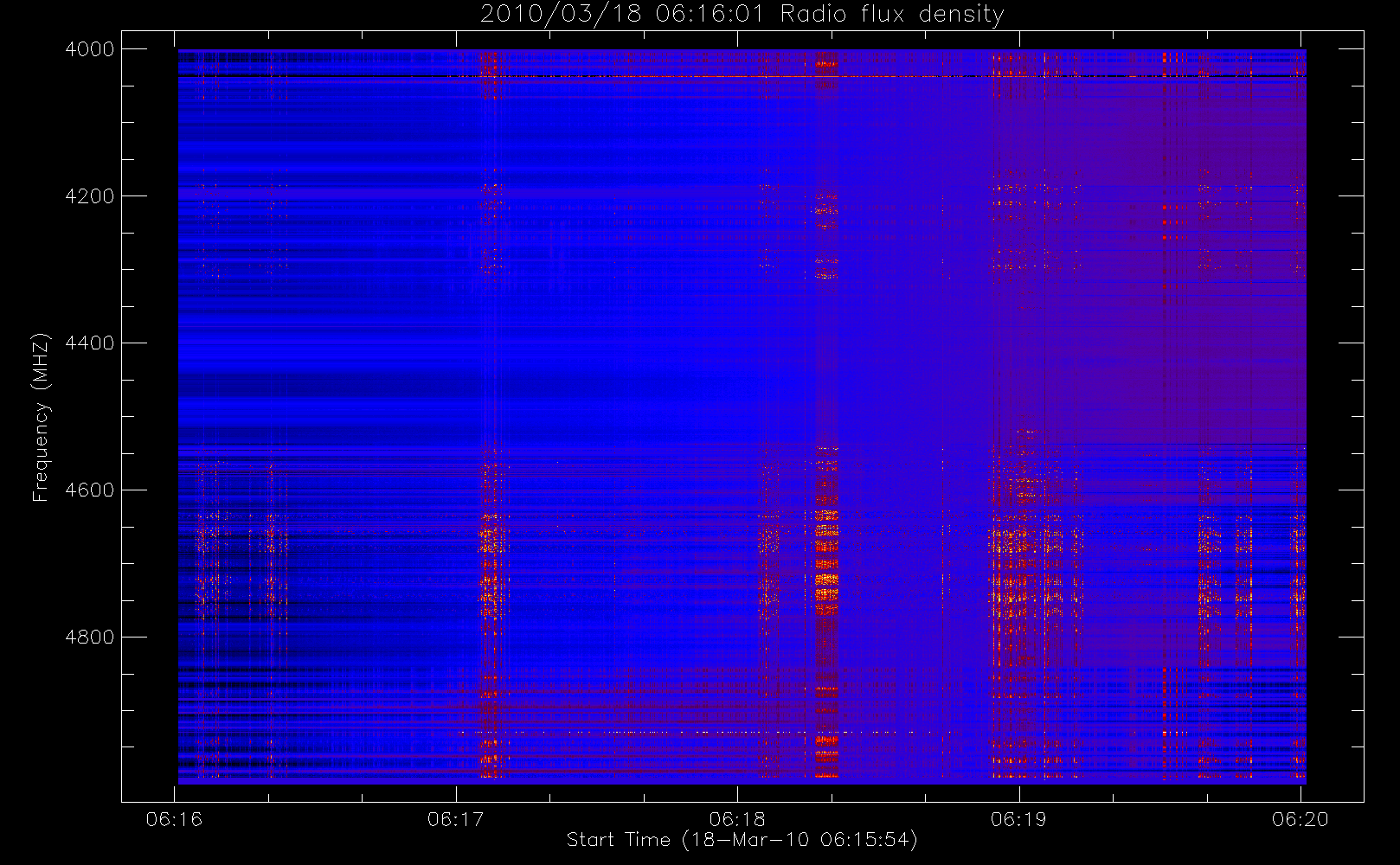Viewport: 1400px width, 865px height.
Task: Click the plot title 'Radio flux density'
Action: pos(892,15)
